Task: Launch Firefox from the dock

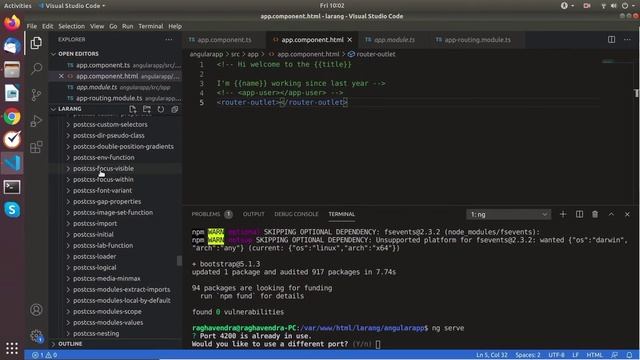Action: pos(12,22)
